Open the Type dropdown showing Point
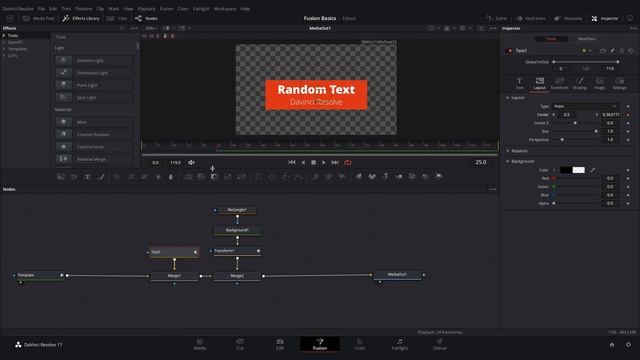The height and width of the screenshot is (360, 640). [x=585, y=106]
